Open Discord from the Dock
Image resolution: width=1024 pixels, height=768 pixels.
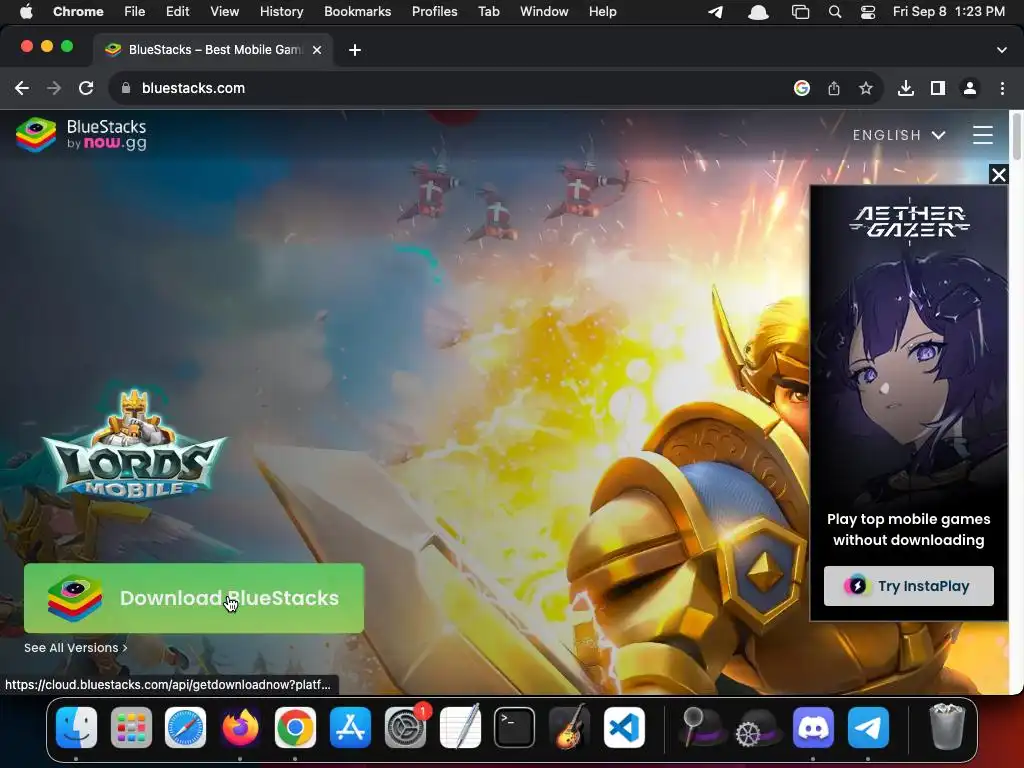pos(813,728)
